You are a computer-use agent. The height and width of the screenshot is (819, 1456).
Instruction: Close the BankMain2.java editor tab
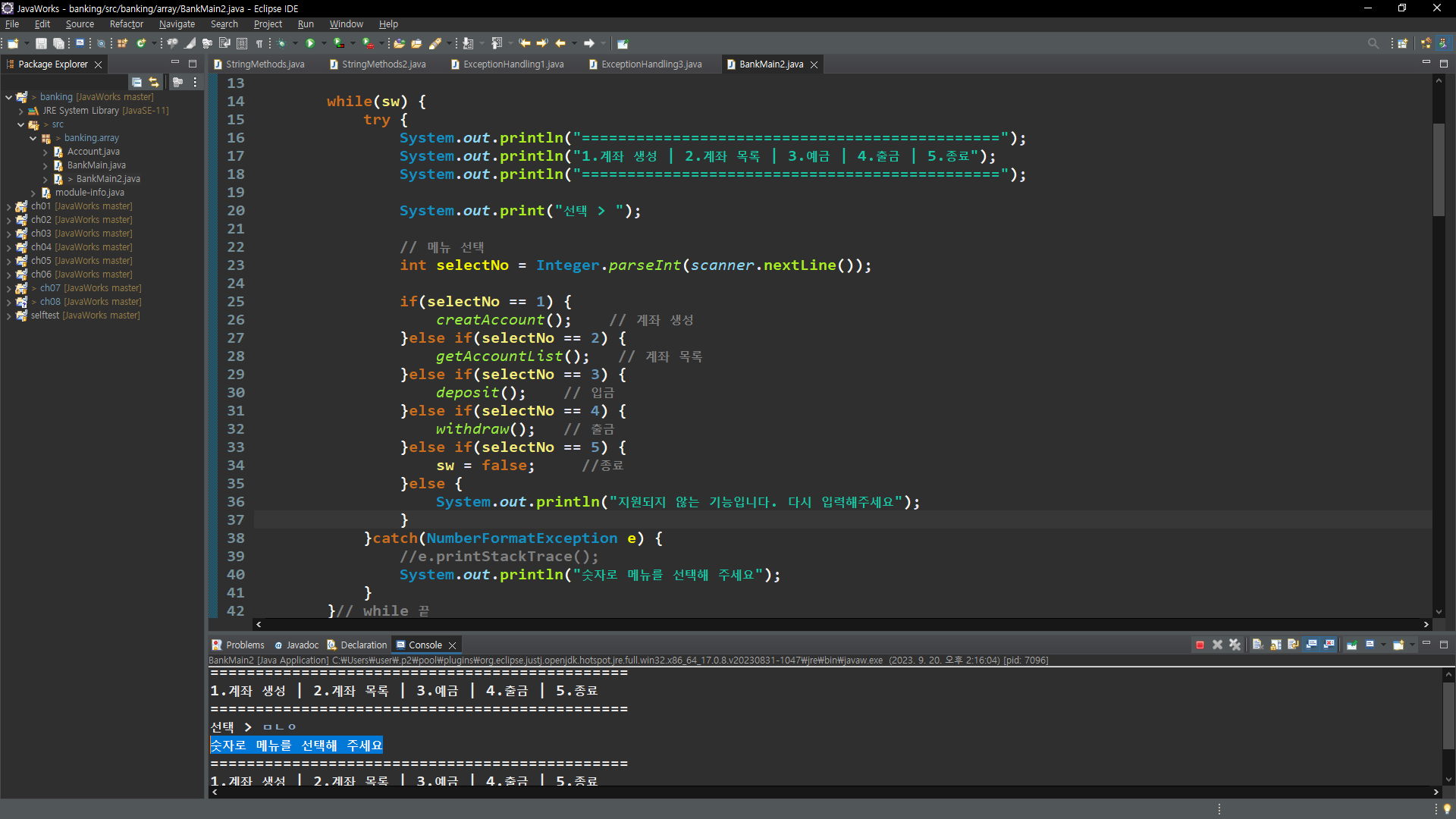pyautogui.click(x=814, y=65)
